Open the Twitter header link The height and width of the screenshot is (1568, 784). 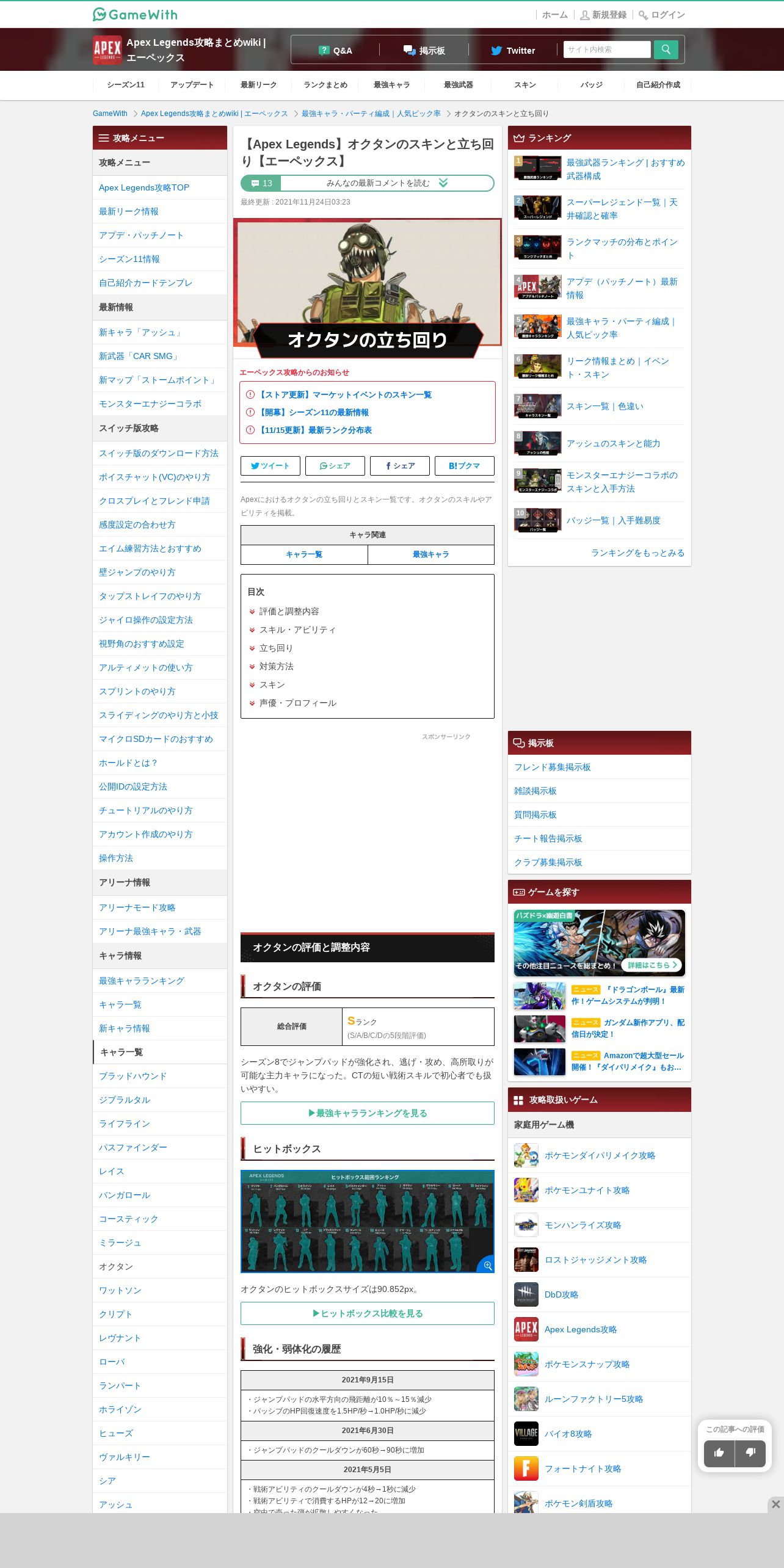coord(514,51)
